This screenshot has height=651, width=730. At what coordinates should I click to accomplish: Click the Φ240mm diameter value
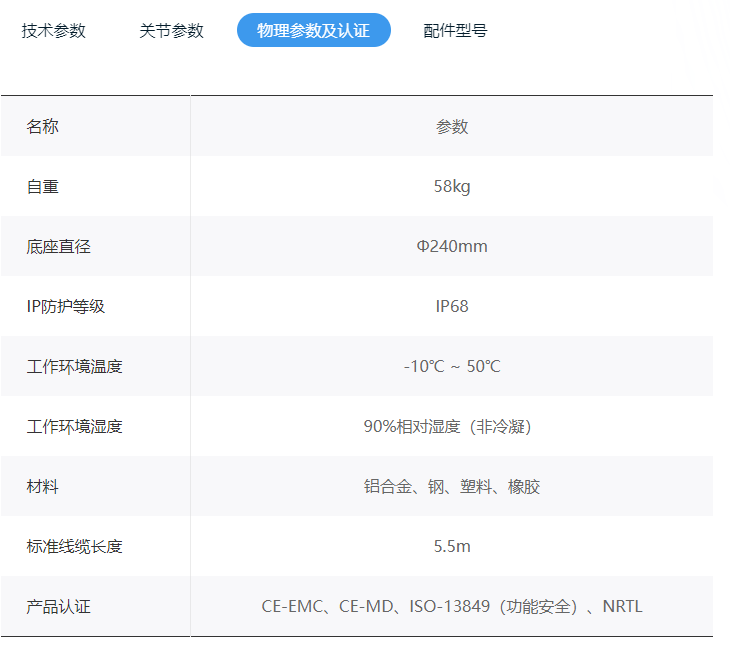point(452,247)
